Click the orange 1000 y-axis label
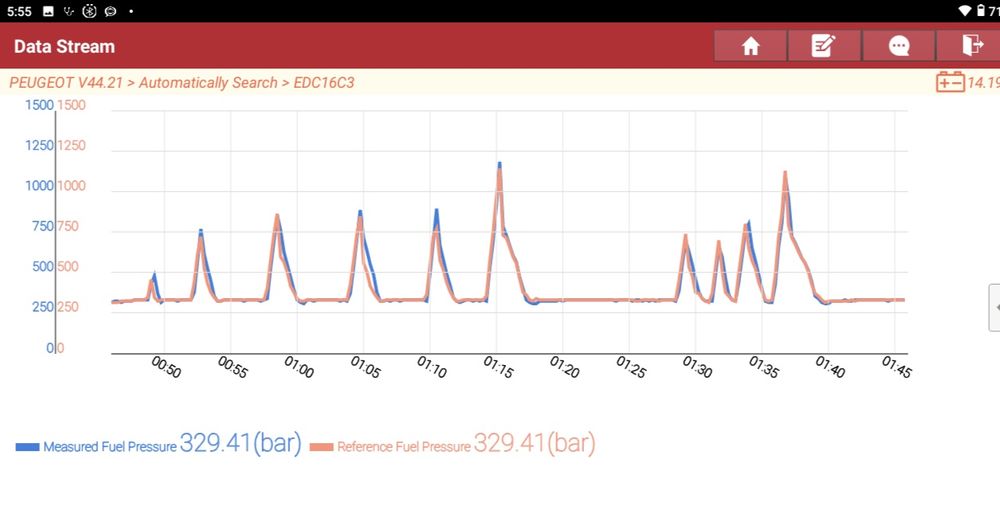This screenshot has height=530, width=1000. pyautogui.click(x=71, y=186)
